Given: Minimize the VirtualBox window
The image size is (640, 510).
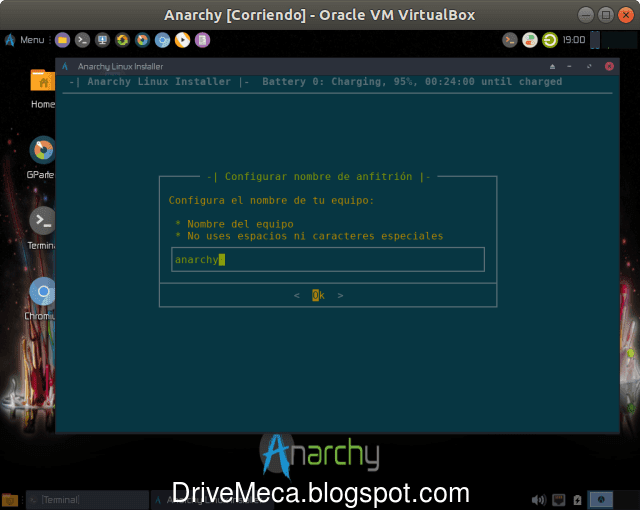Looking at the screenshot, I should 586,15.
